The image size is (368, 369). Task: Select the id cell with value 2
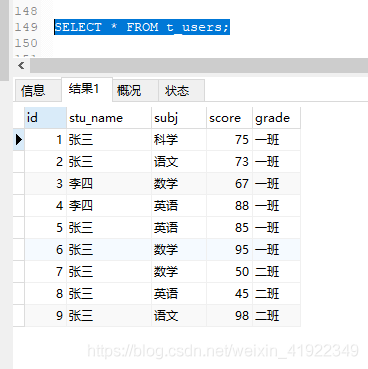click(x=45, y=162)
